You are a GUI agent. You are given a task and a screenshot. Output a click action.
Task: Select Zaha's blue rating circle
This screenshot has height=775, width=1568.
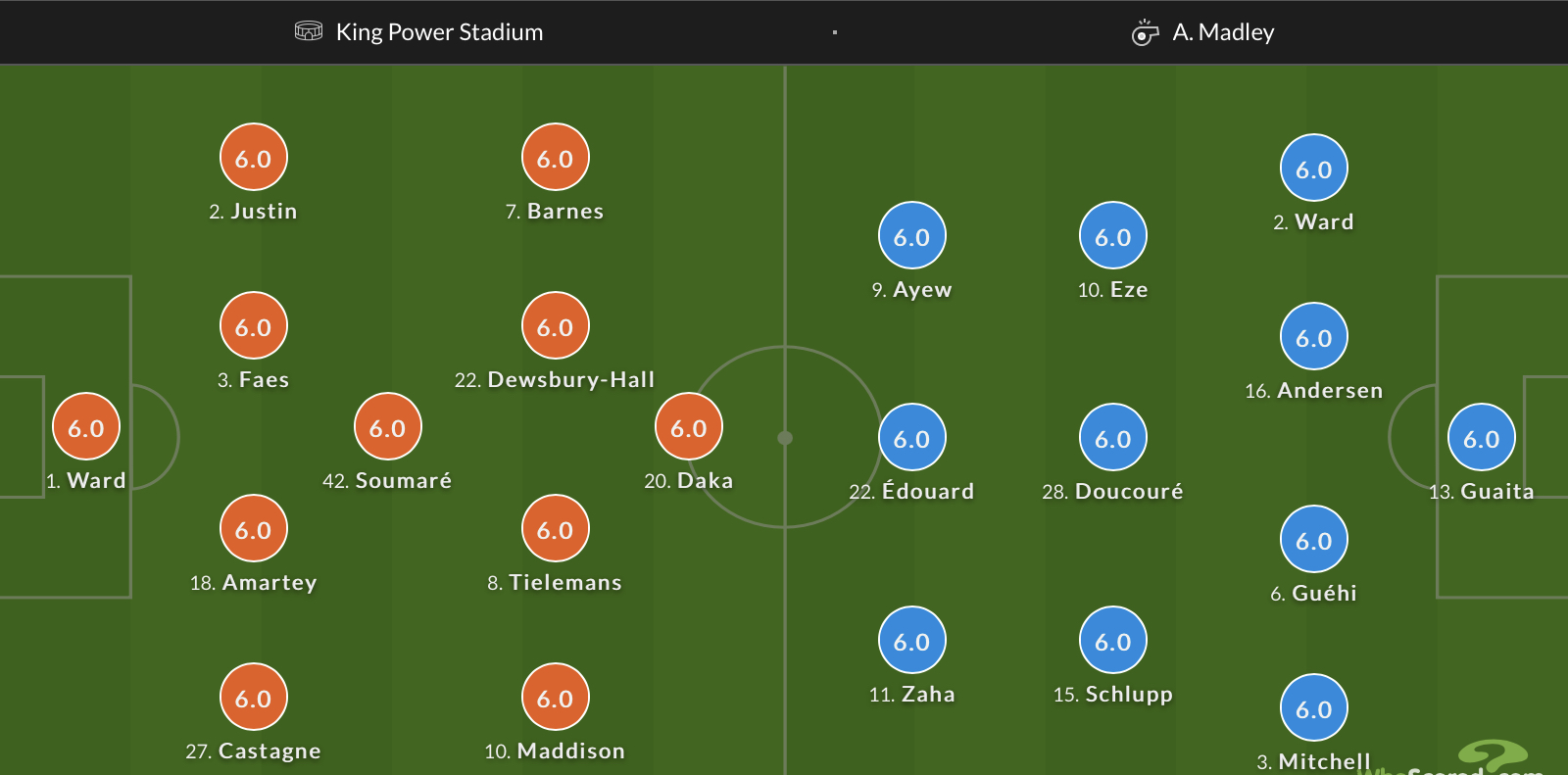(912, 641)
